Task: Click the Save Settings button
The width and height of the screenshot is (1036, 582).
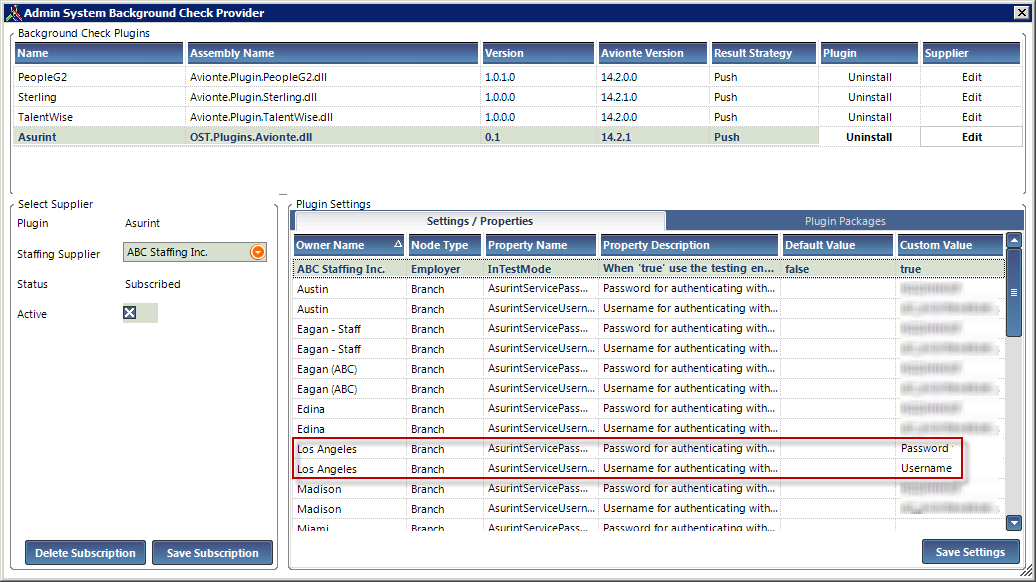Action: click(968, 551)
